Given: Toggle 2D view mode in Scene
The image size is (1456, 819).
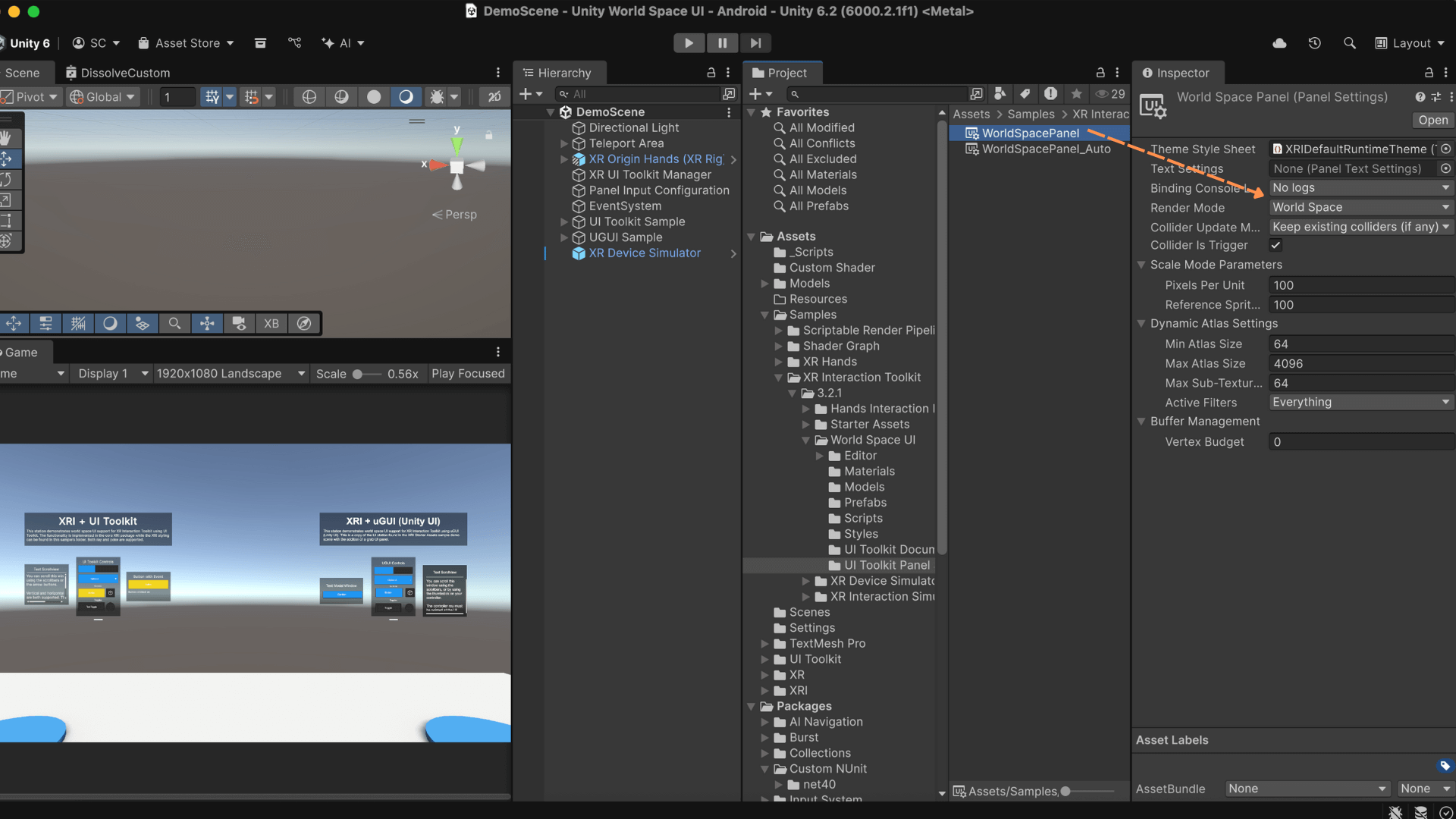Looking at the screenshot, I should tap(494, 96).
